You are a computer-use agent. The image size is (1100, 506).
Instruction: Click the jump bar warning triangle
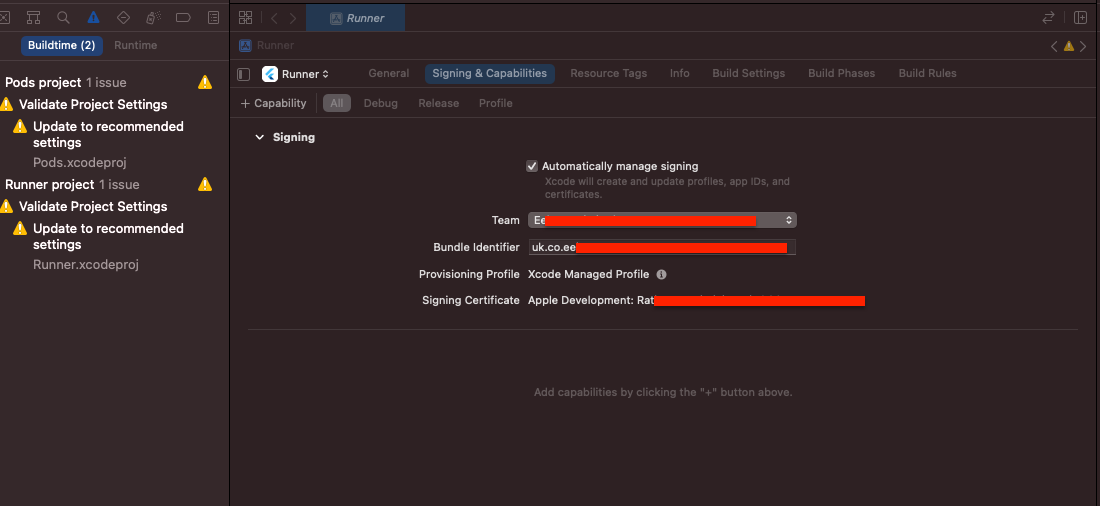pyautogui.click(x=1068, y=46)
